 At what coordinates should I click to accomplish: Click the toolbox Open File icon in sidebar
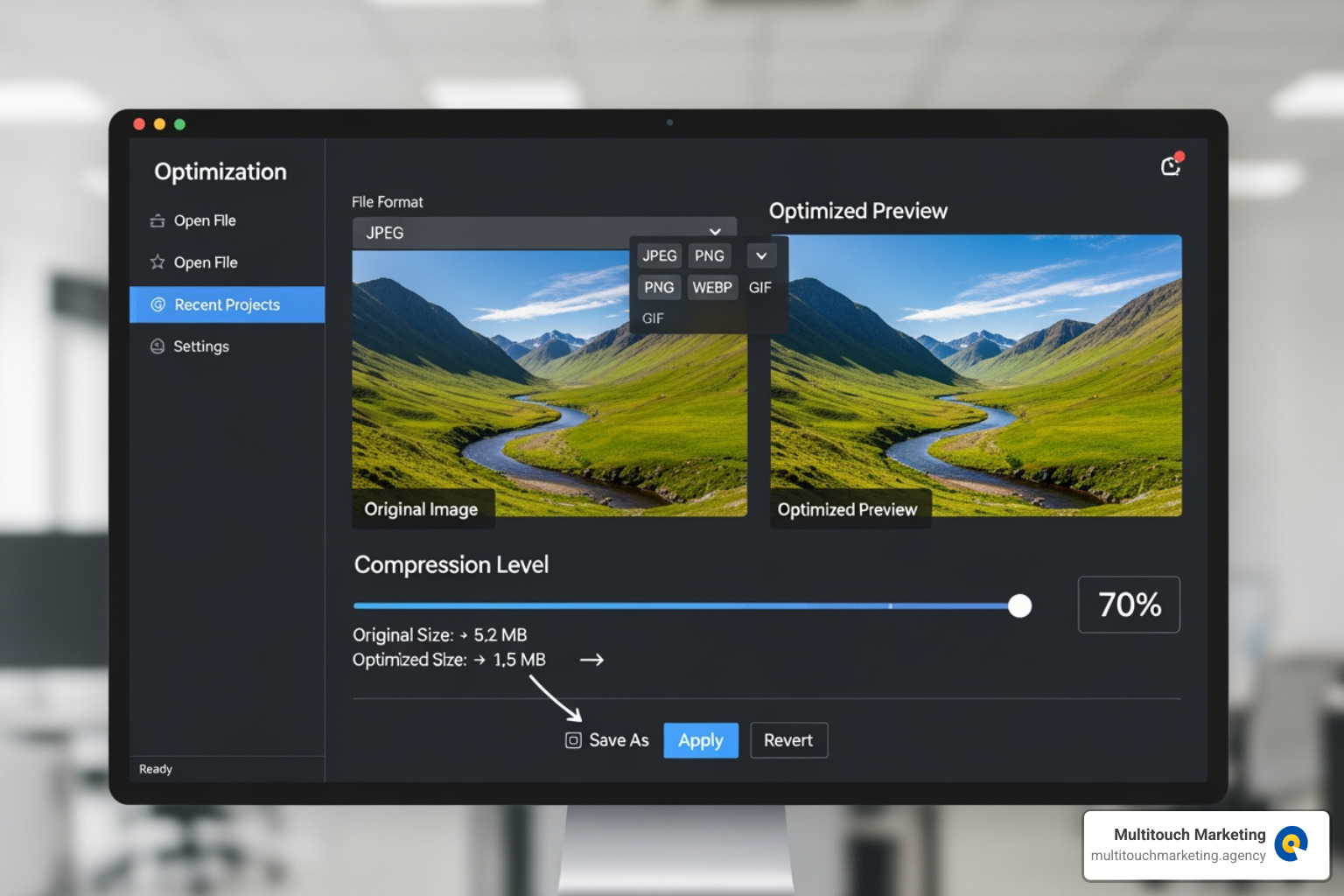157,220
